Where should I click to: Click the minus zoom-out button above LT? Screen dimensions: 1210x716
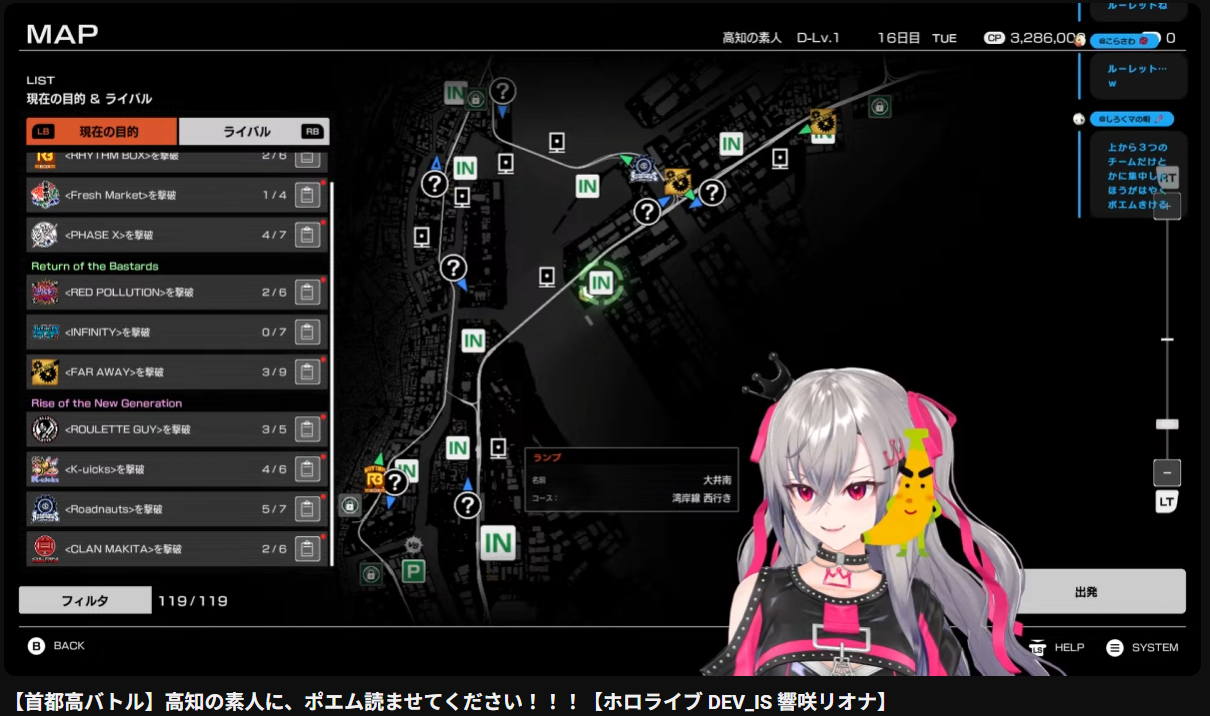click(1166, 472)
